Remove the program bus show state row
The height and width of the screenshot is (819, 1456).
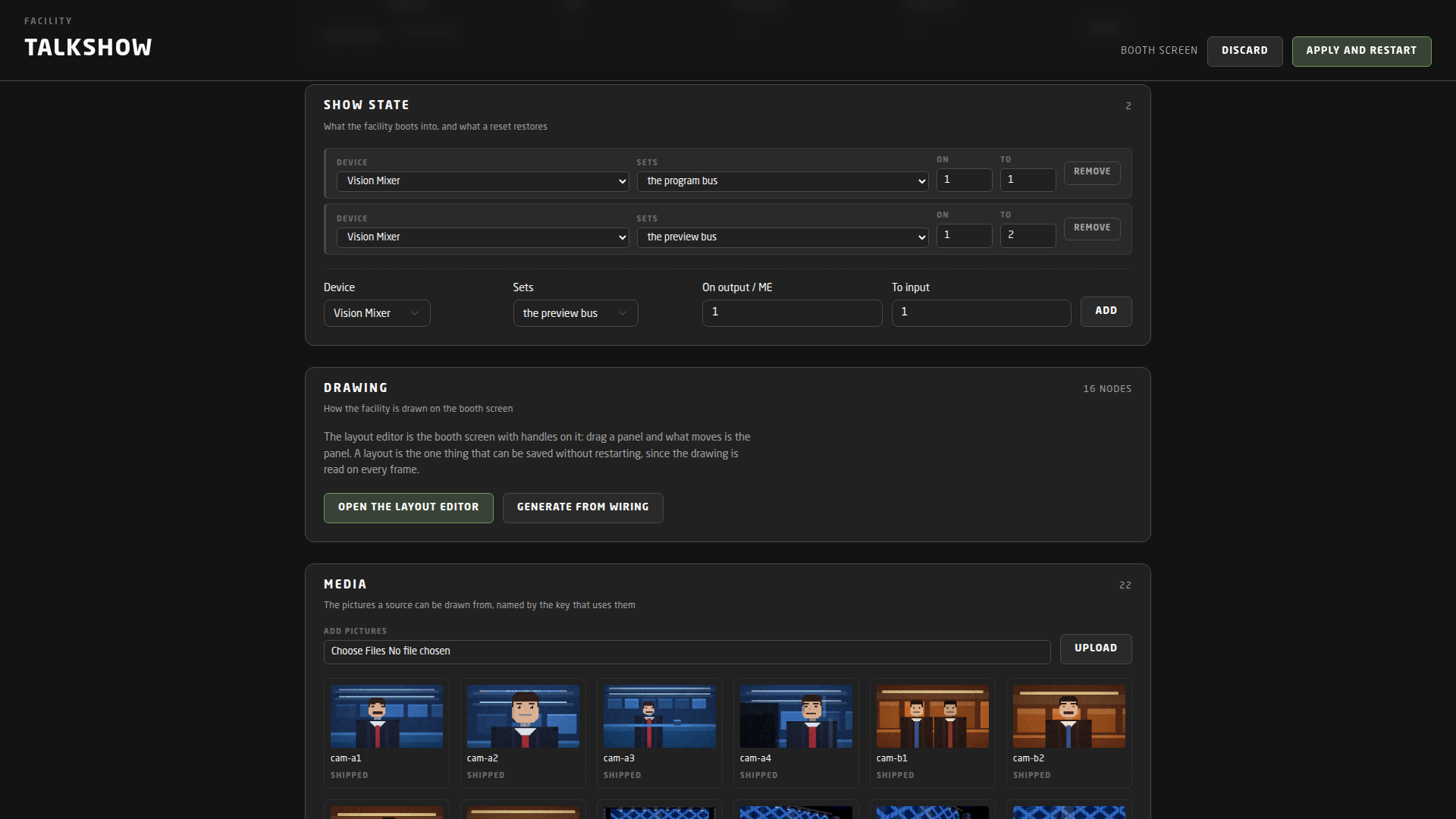click(1092, 172)
